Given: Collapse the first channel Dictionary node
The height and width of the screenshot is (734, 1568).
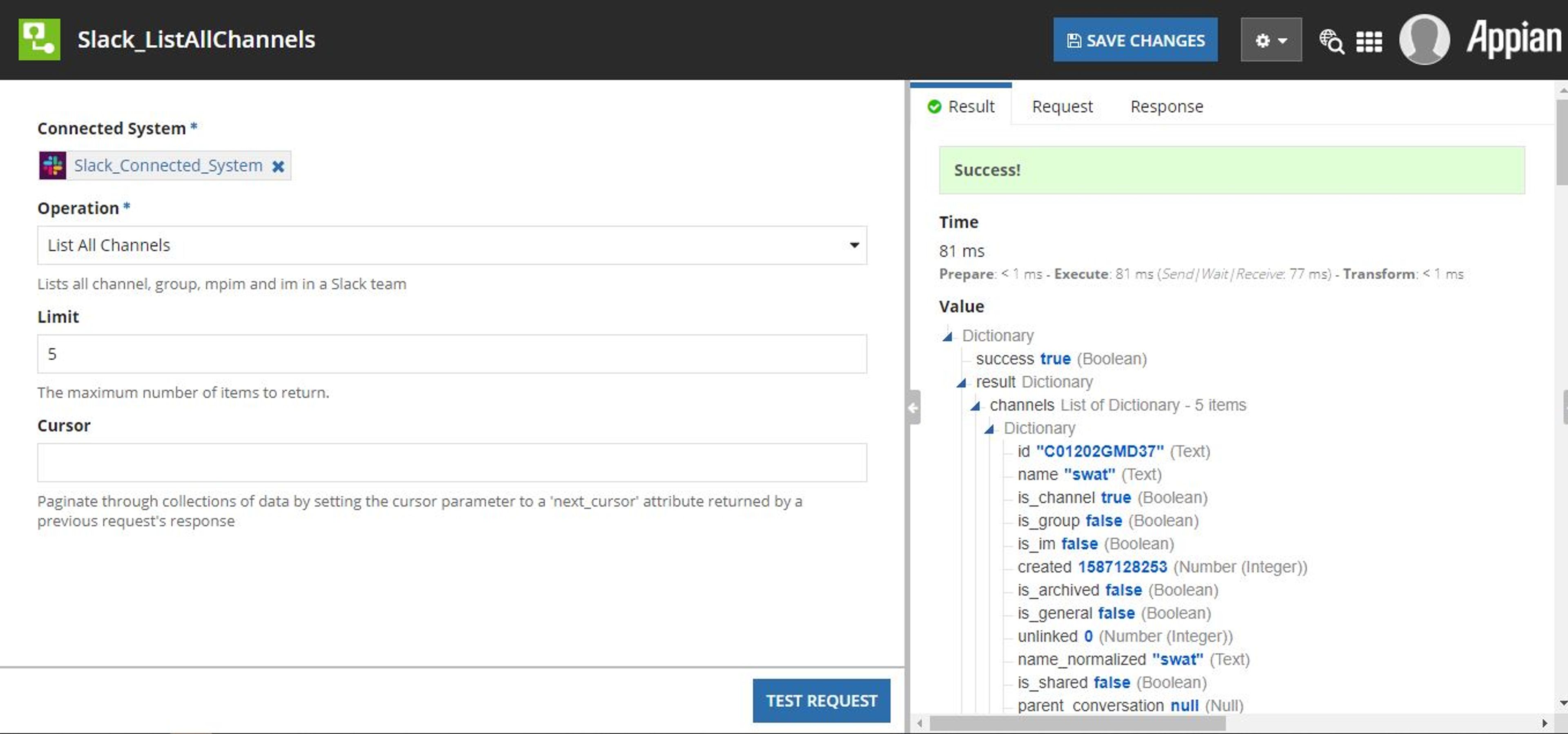Looking at the screenshot, I should (x=989, y=429).
